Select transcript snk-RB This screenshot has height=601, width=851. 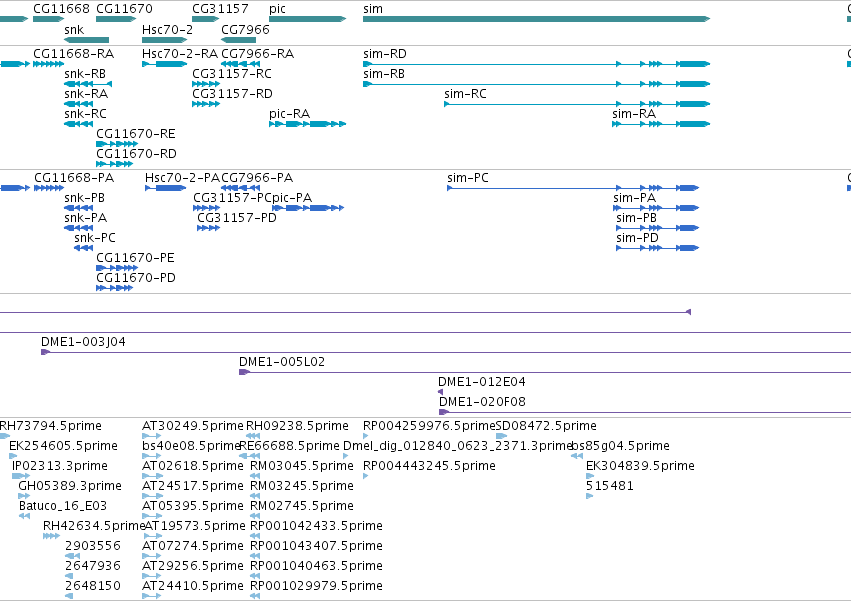point(88,84)
